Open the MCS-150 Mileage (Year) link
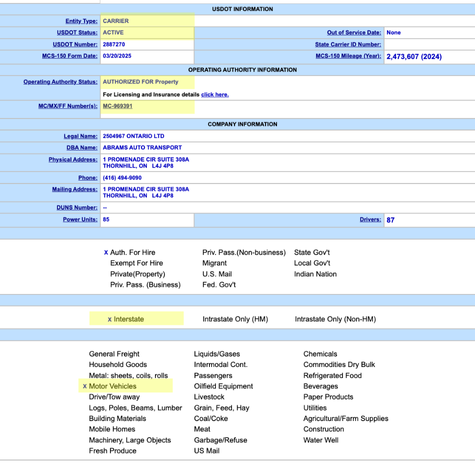This screenshot has height=463, width=475. pyautogui.click(x=348, y=56)
